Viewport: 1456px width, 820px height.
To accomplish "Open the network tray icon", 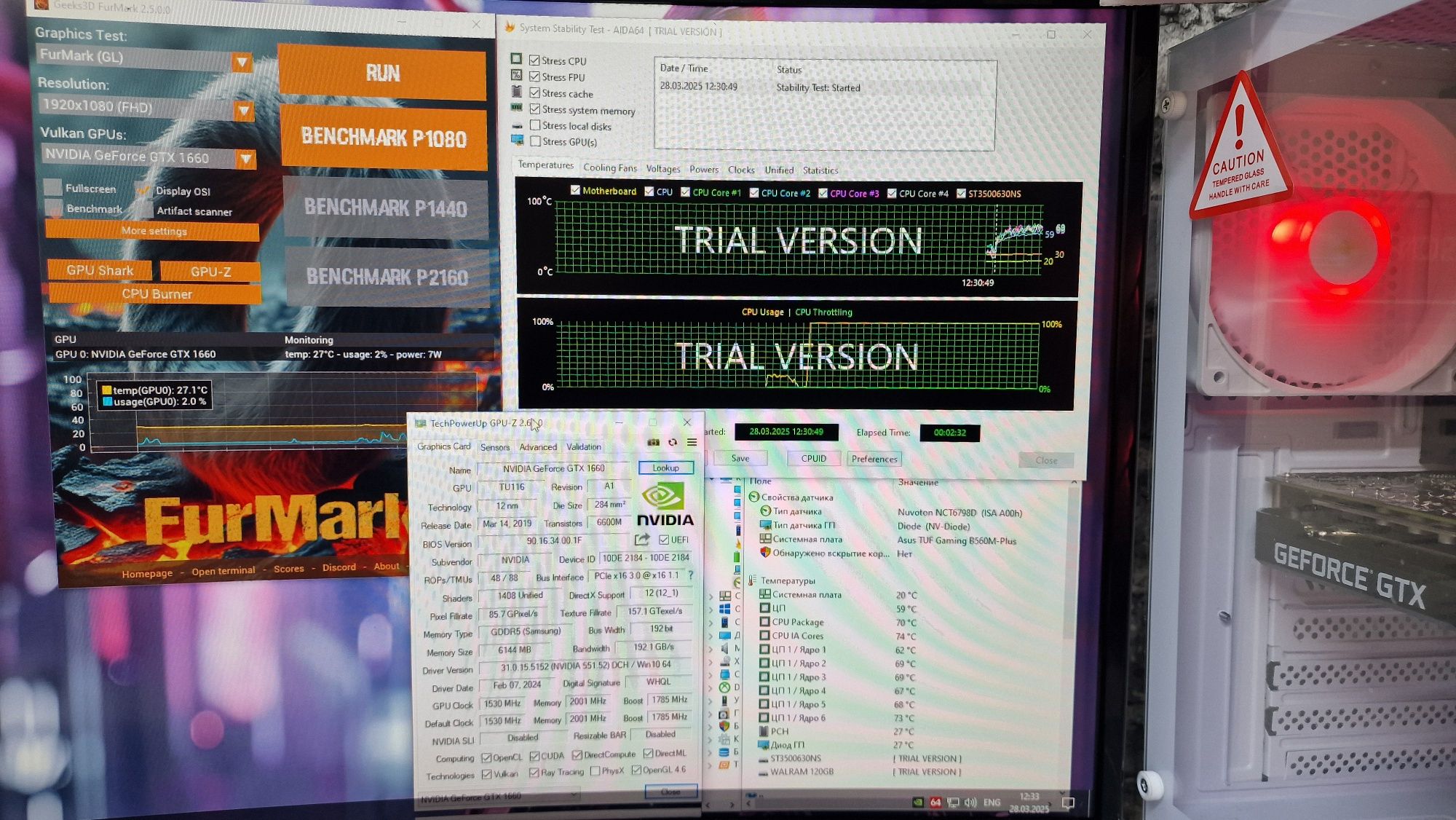I will tap(953, 803).
